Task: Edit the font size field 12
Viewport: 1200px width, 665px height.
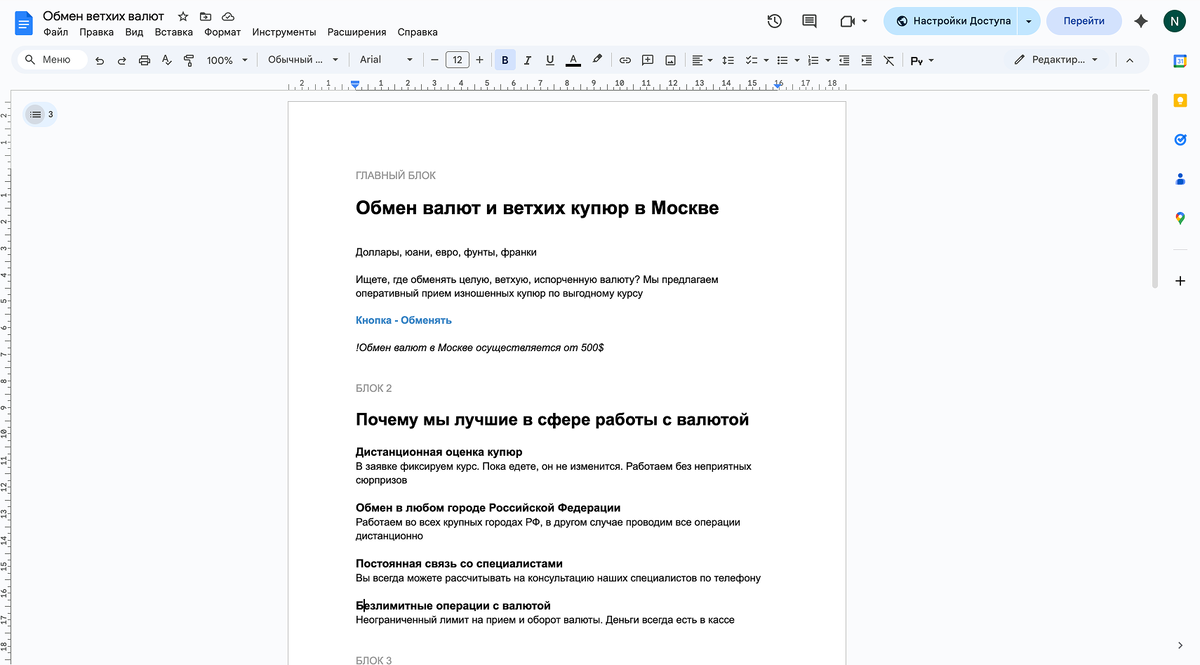Action: pos(457,60)
